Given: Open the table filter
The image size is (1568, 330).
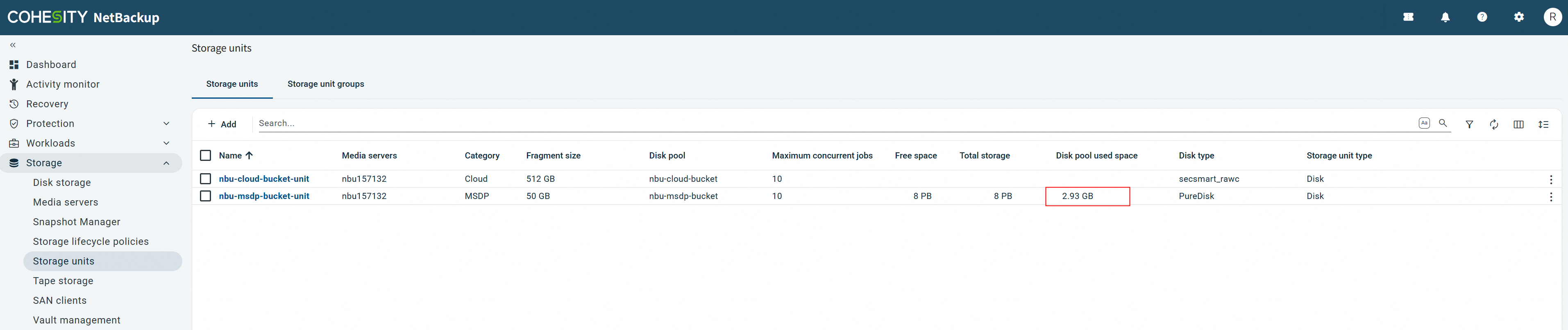Looking at the screenshot, I should click(1469, 124).
